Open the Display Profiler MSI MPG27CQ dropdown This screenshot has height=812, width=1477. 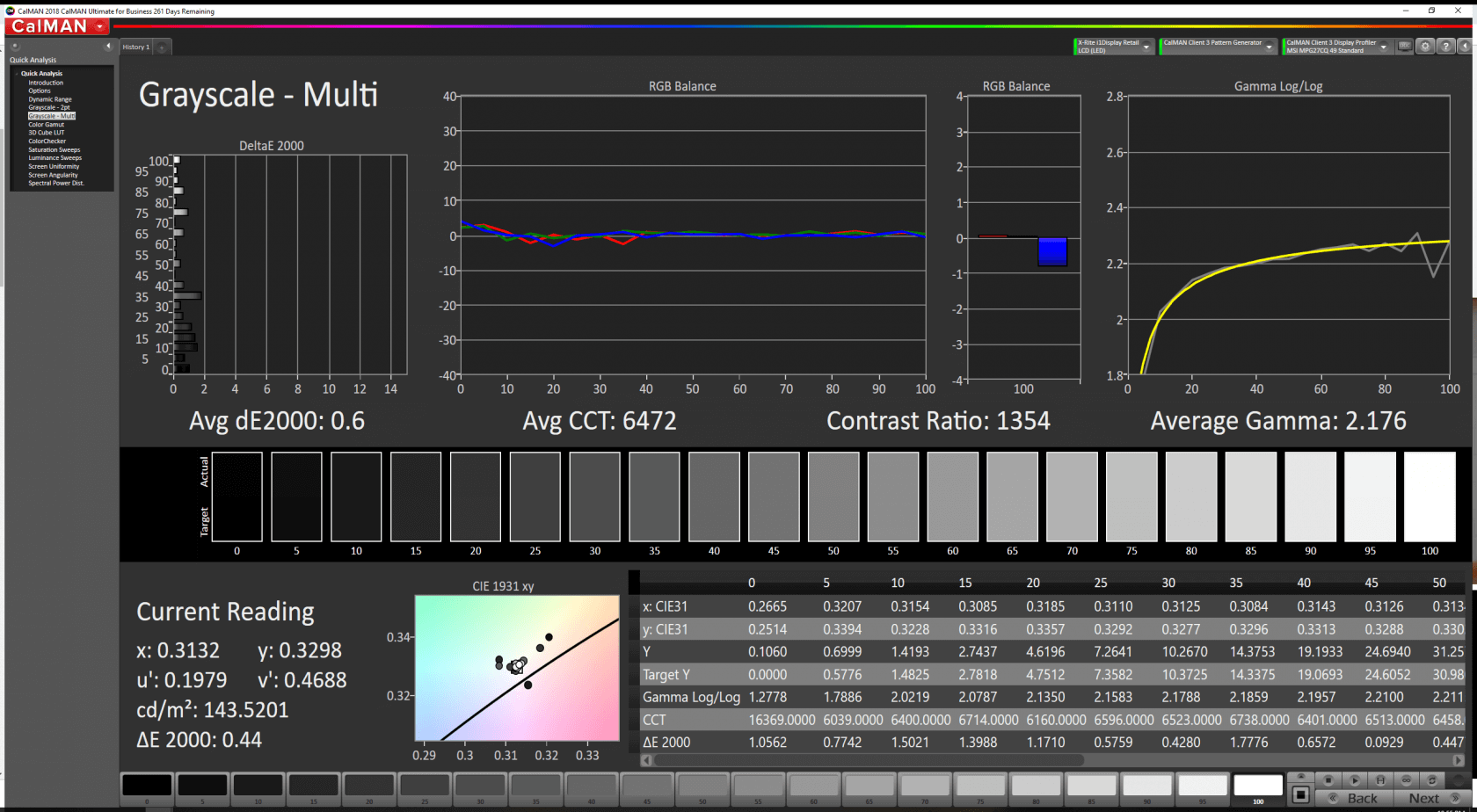[1383, 47]
